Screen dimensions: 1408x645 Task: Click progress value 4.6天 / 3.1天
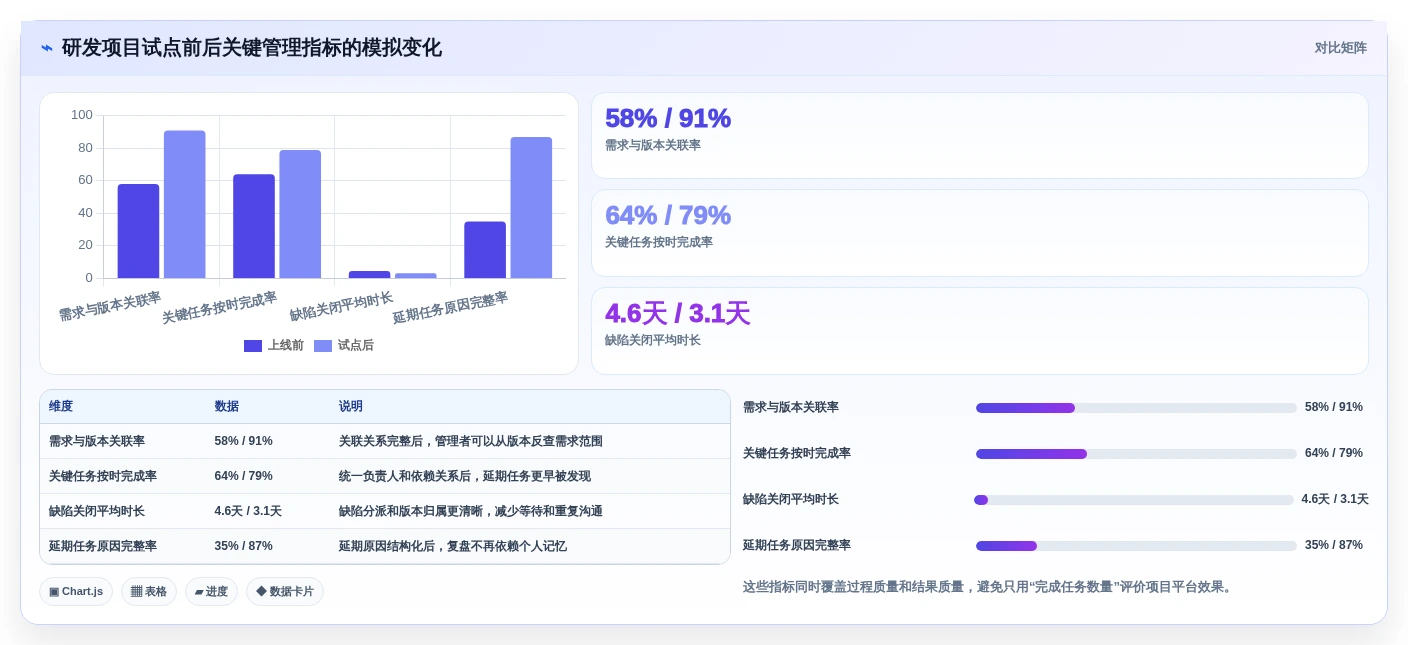[x=1335, y=499]
